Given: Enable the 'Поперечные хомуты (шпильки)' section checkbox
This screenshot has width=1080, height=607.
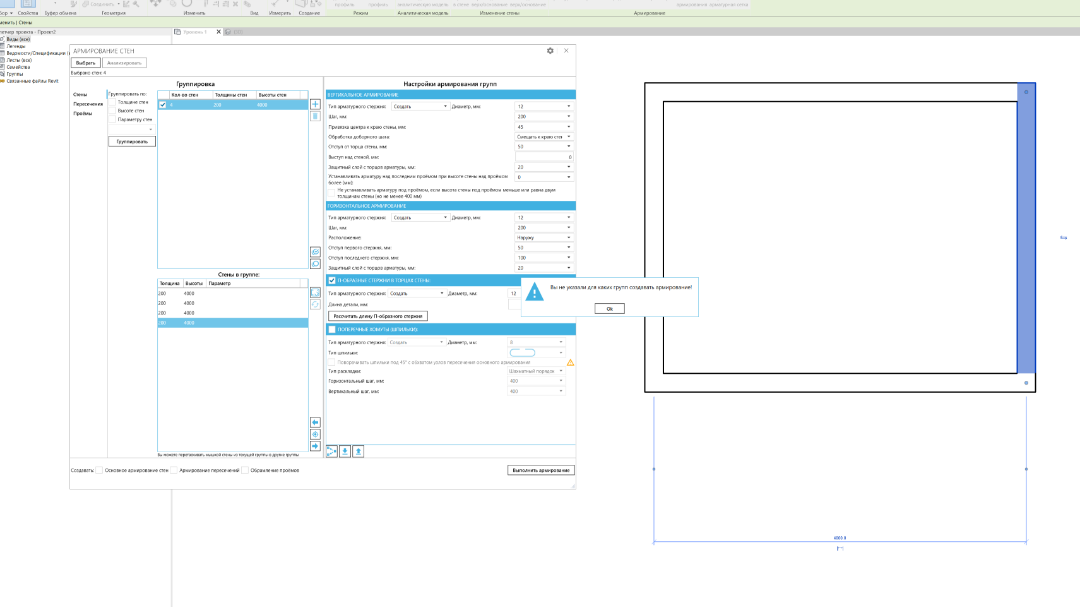Looking at the screenshot, I should (x=332, y=329).
